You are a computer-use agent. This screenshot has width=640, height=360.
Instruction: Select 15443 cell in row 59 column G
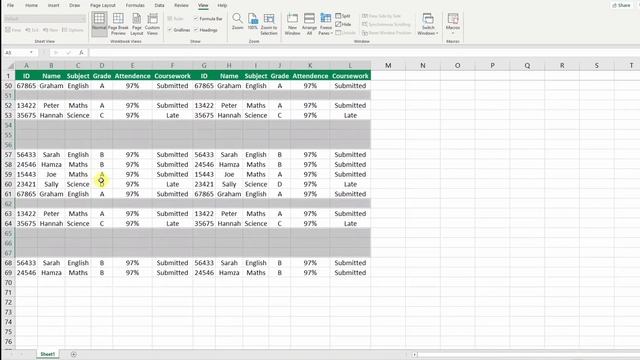point(204,174)
